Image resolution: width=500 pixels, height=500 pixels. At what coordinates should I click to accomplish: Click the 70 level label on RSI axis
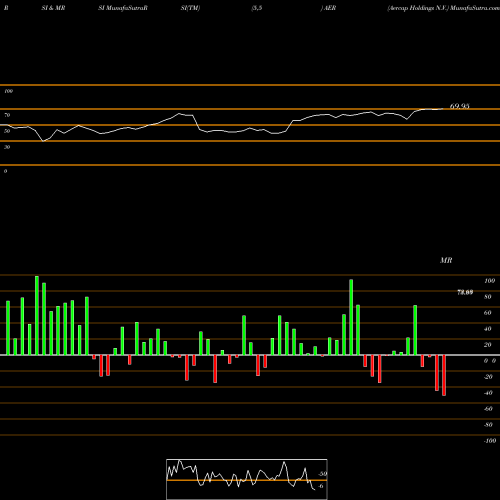click(7, 115)
